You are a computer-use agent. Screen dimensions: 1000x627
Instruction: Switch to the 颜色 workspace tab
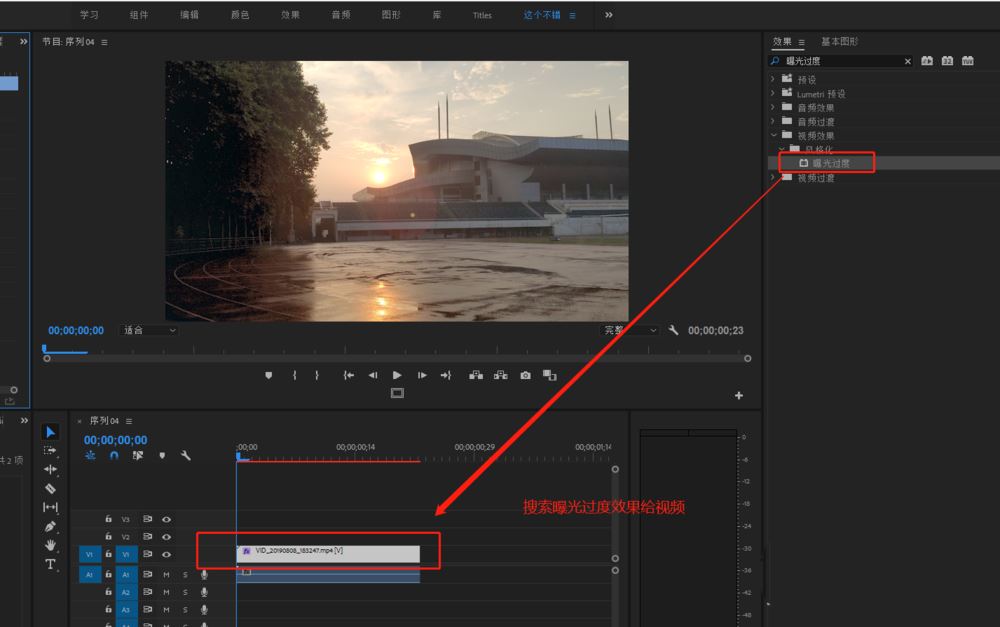point(240,15)
